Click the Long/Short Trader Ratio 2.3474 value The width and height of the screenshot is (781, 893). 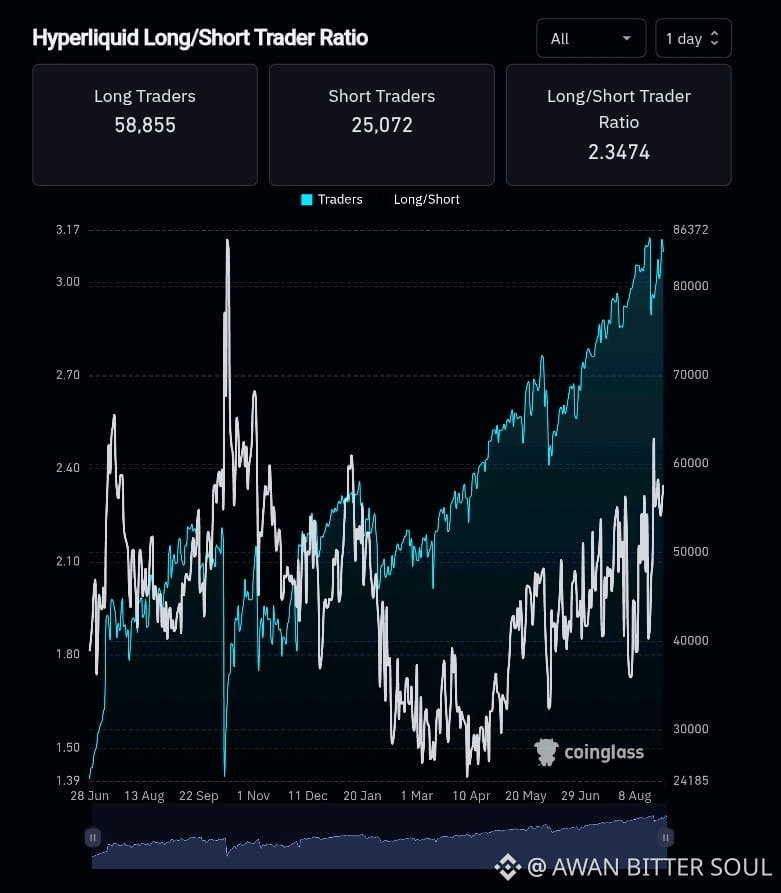(619, 152)
